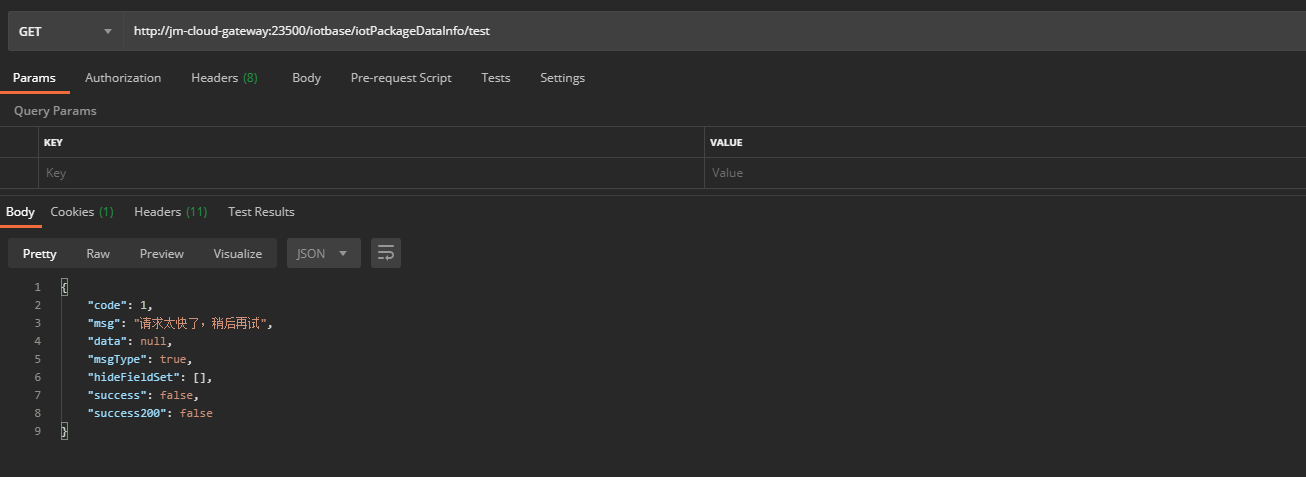Open the request Headers (8) tab
This screenshot has width=1306, height=477.
coord(224,78)
